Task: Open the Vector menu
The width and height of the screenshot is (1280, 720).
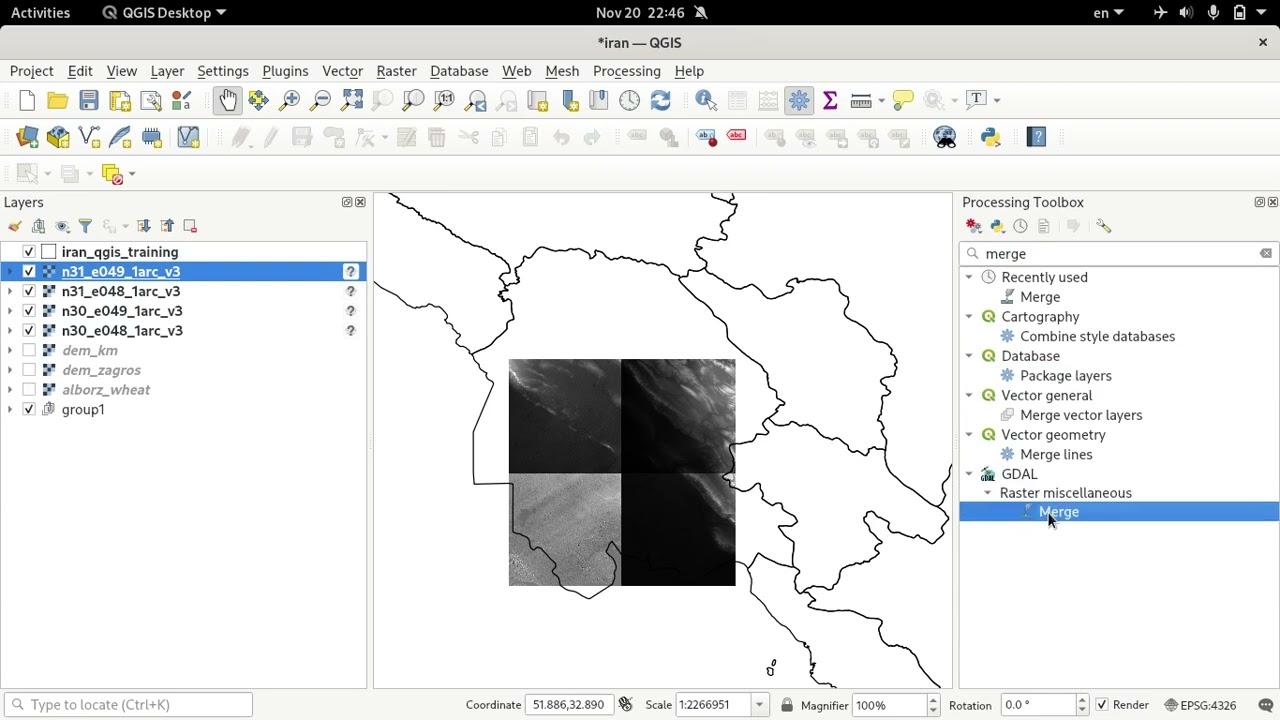Action: 342,71
